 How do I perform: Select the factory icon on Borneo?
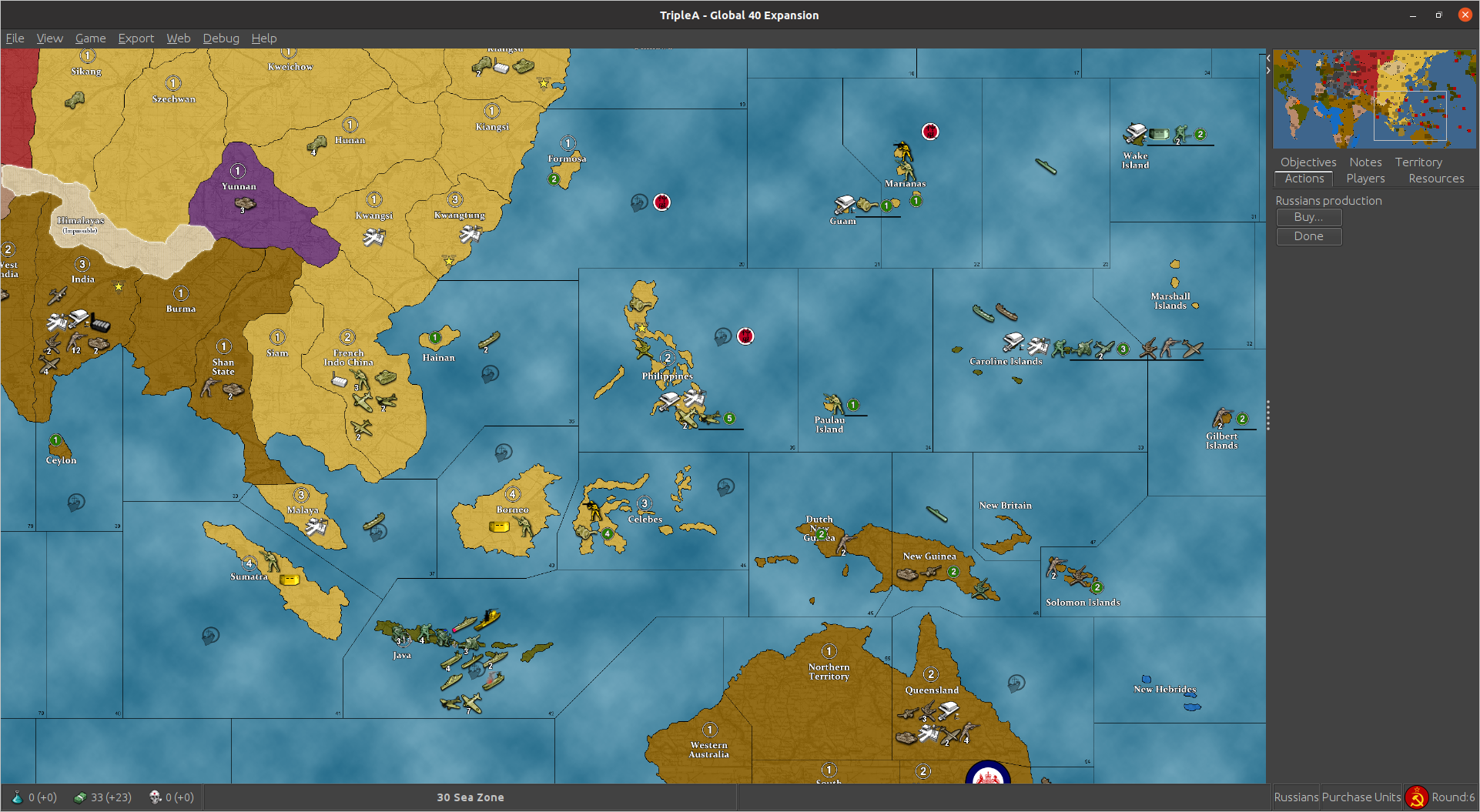(x=499, y=526)
